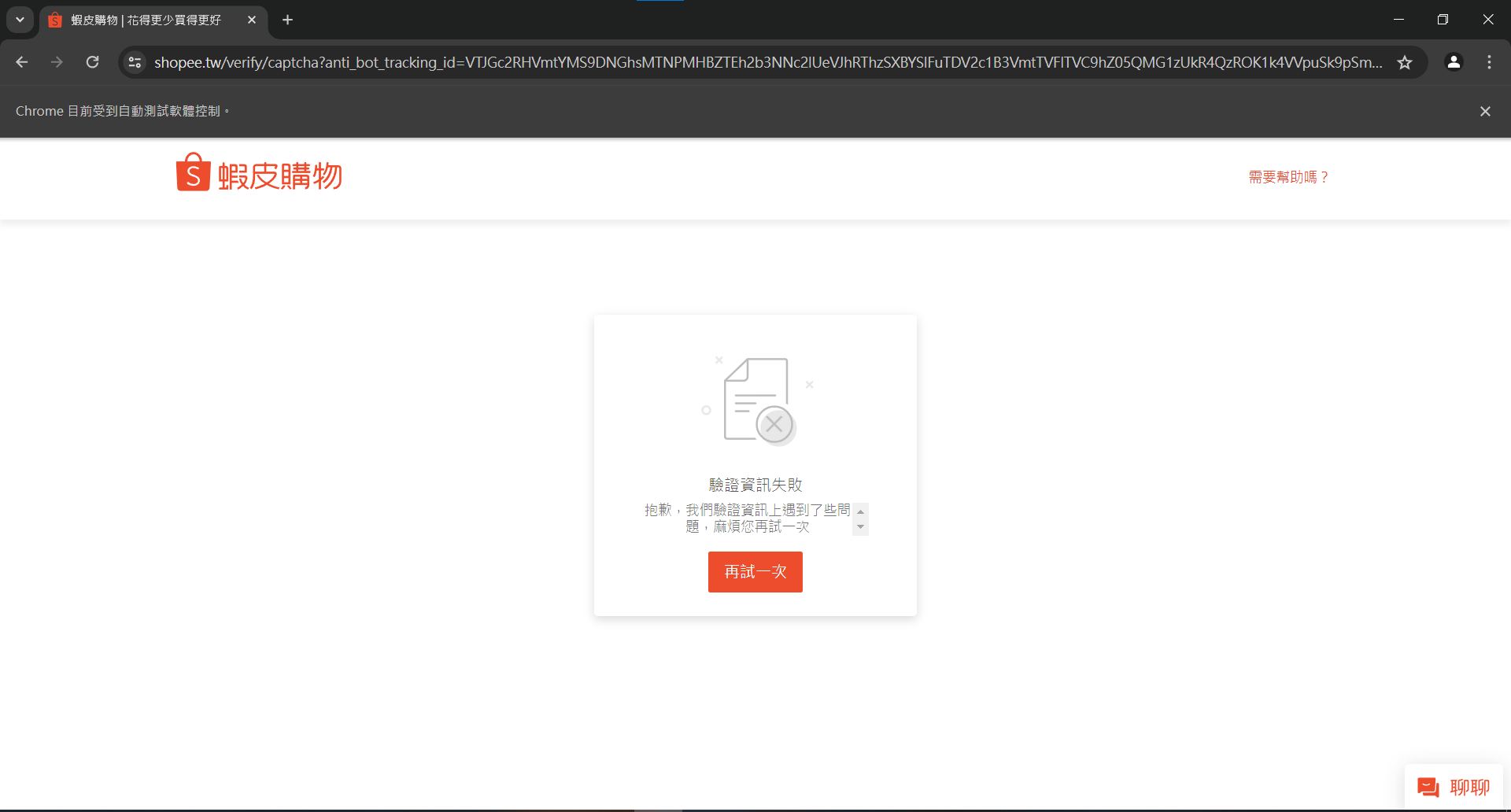
Task: Close the 蝦皮購物 tab
Action: click(x=252, y=20)
